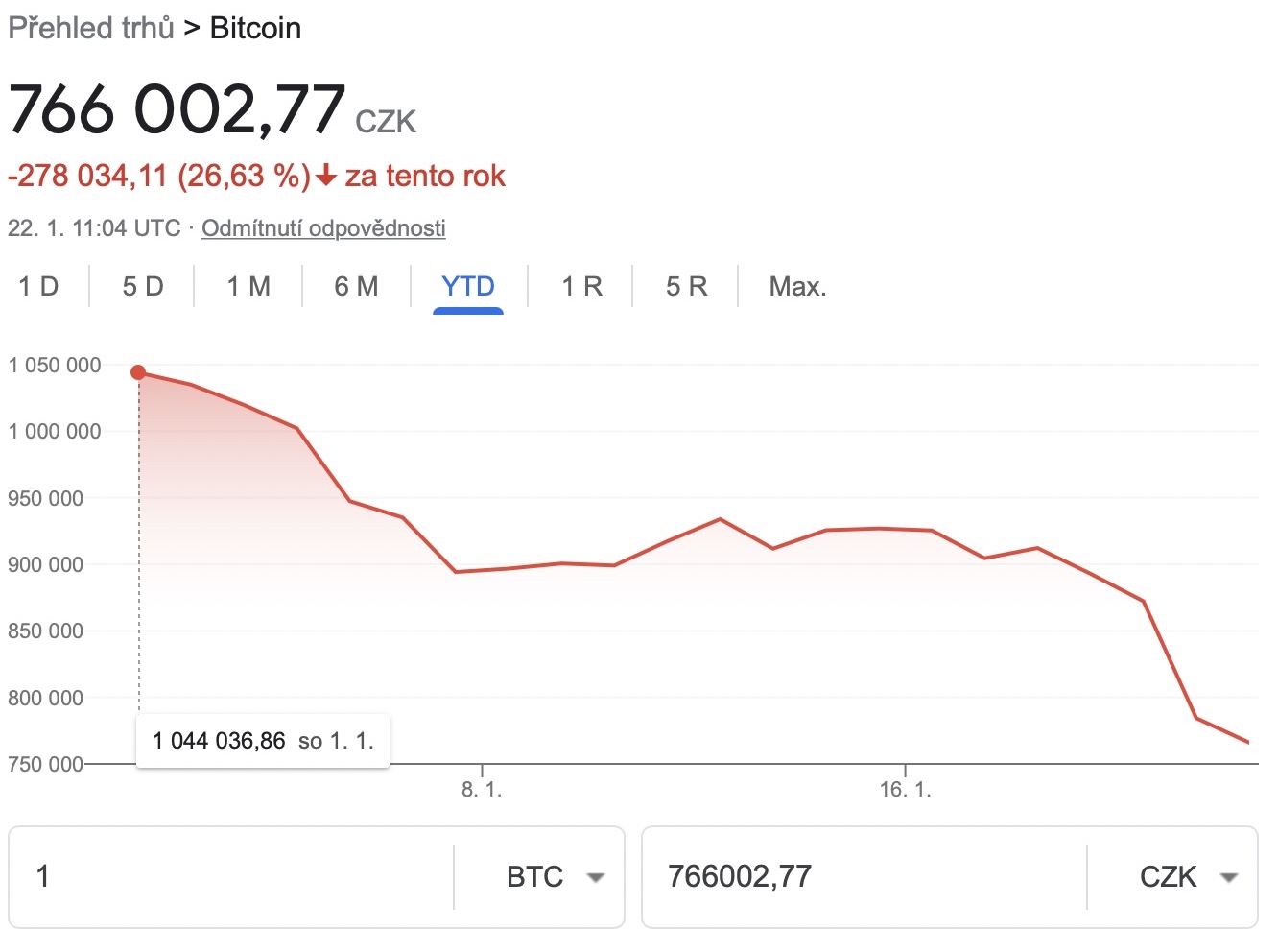Click the CZK dropdown arrow icon
This screenshot has width=1278, height=952.
coord(1229,877)
